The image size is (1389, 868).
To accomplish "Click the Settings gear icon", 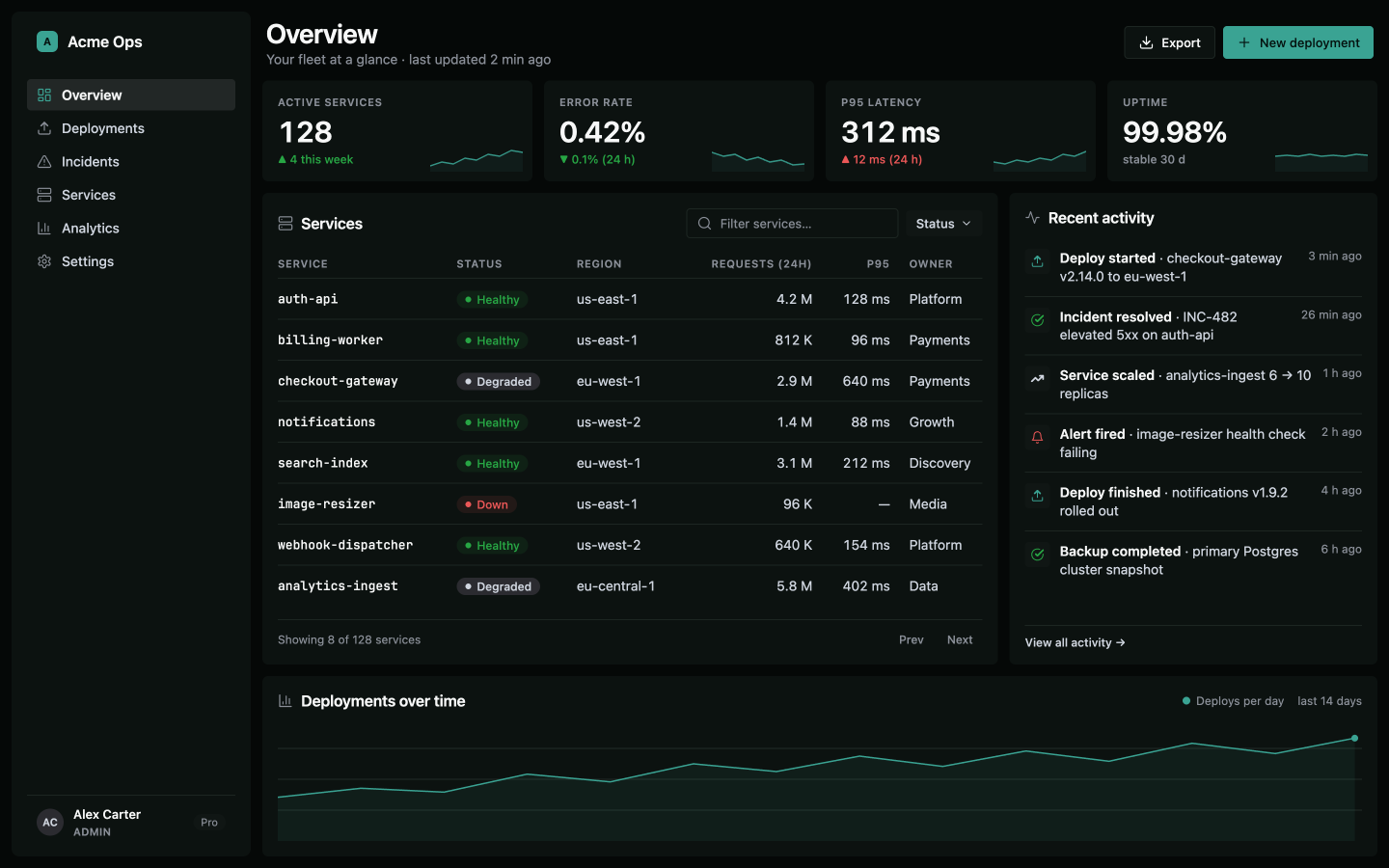I will (44, 261).
